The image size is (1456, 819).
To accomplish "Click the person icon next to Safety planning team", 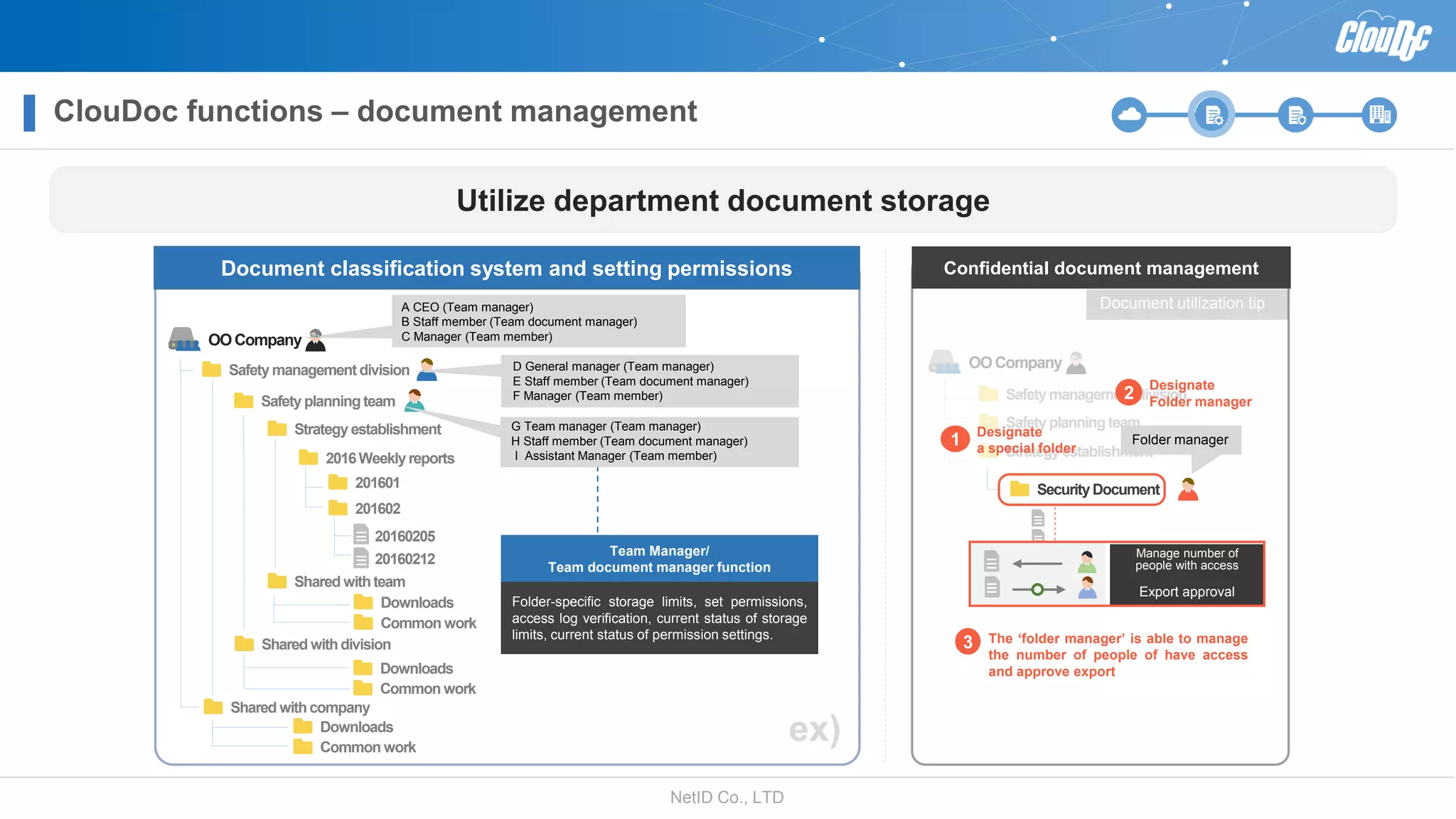I will 414,400.
